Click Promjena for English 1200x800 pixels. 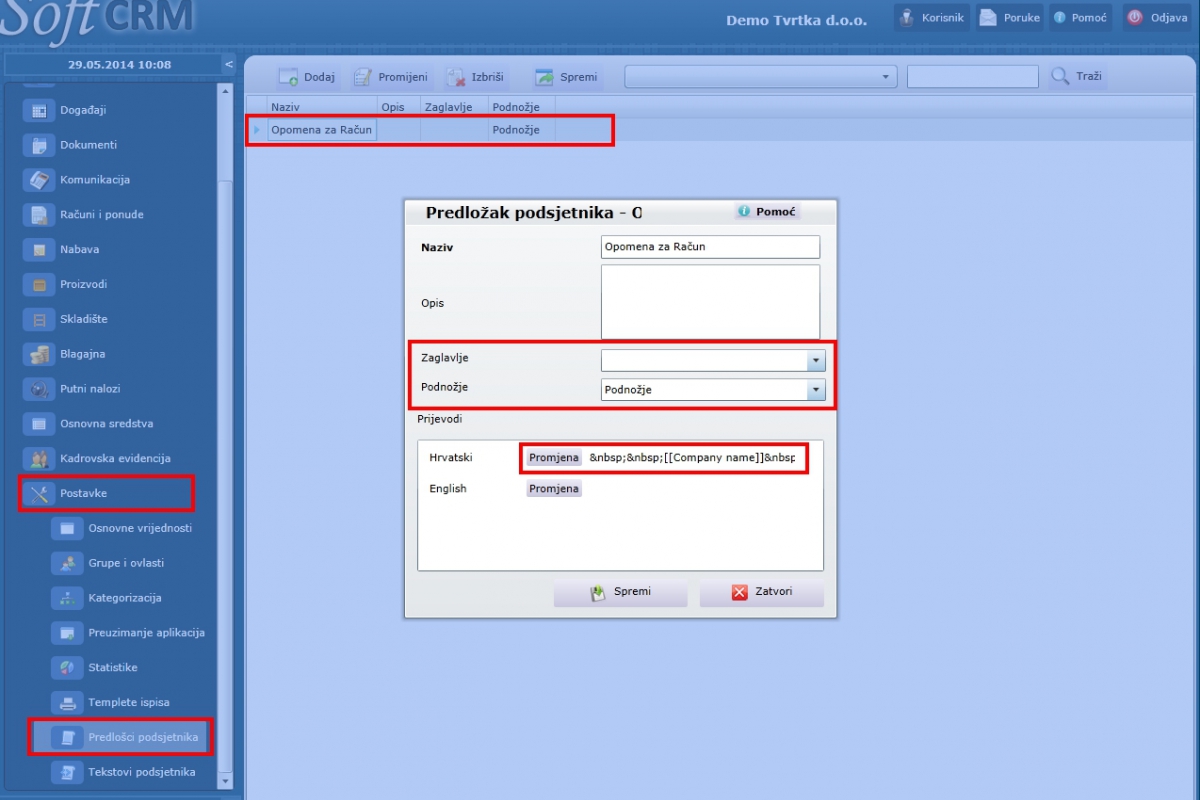point(554,489)
